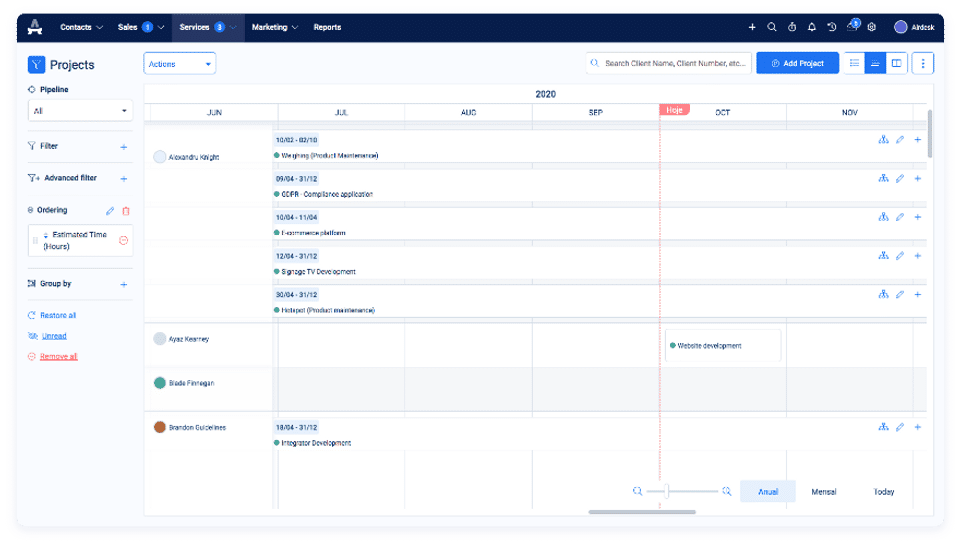The height and width of the screenshot is (545, 960).
Task: Click the Unread link
Action: click(54, 336)
